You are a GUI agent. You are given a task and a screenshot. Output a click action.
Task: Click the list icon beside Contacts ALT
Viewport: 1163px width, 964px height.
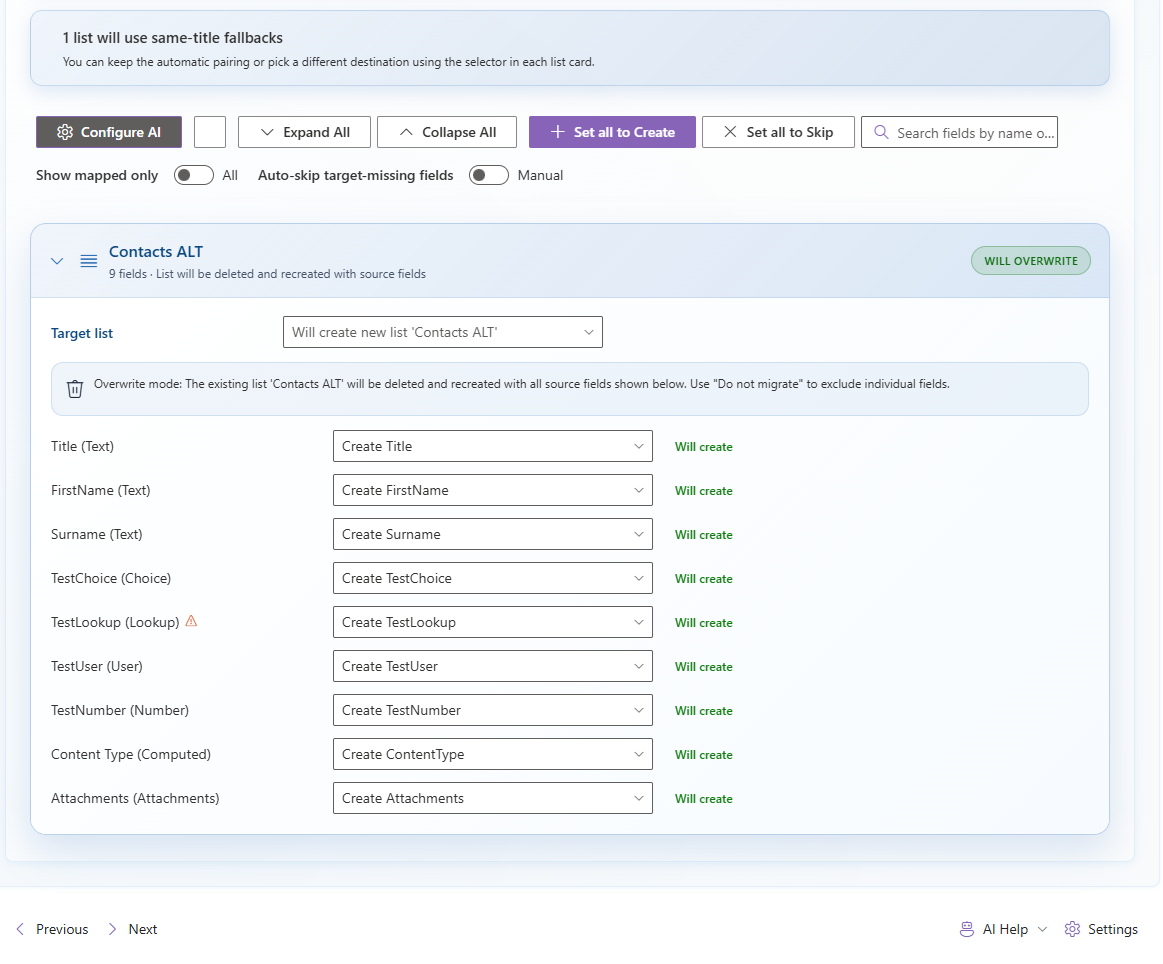point(89,261)
